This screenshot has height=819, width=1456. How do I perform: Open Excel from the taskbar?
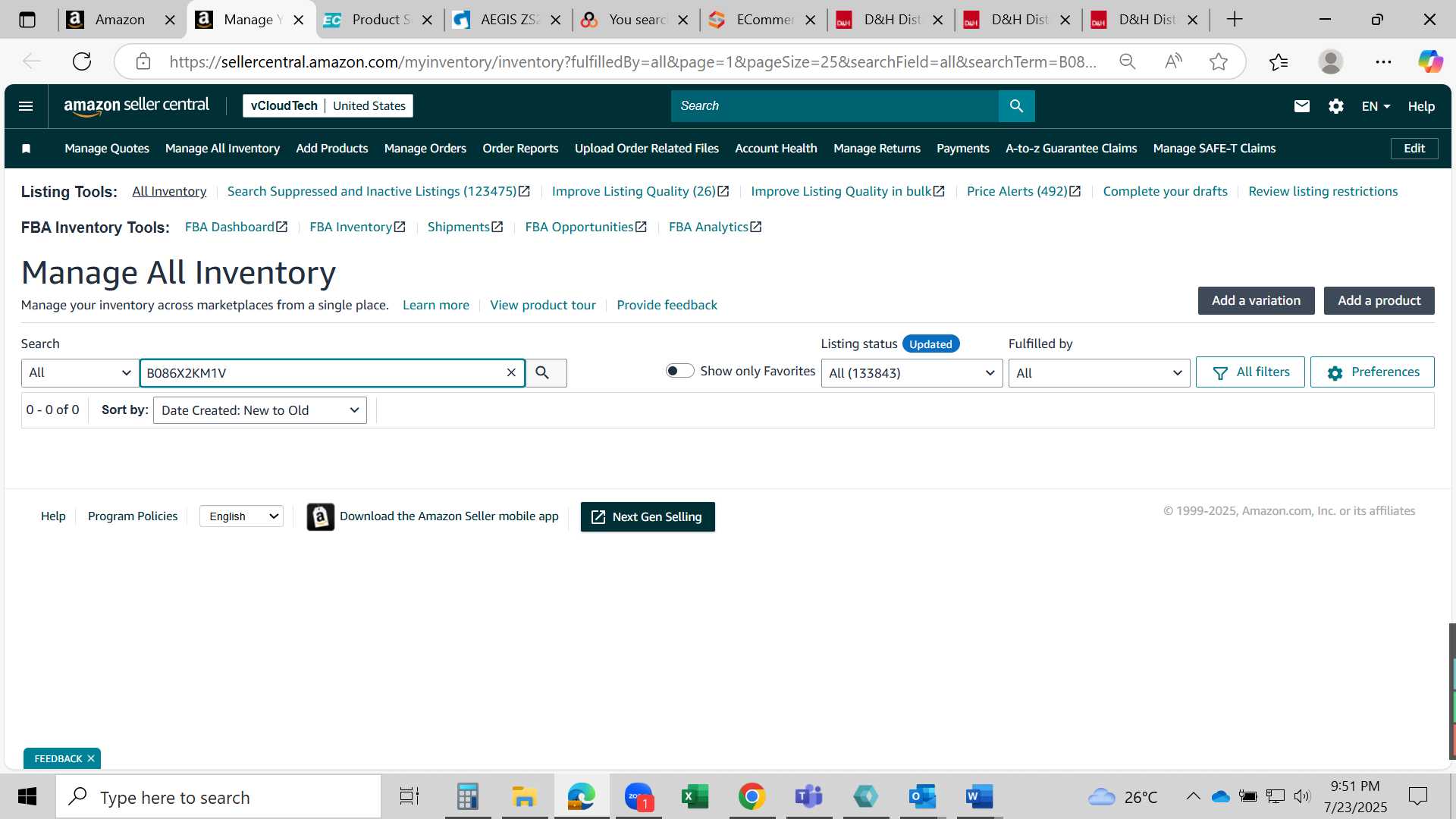point(695,796)
